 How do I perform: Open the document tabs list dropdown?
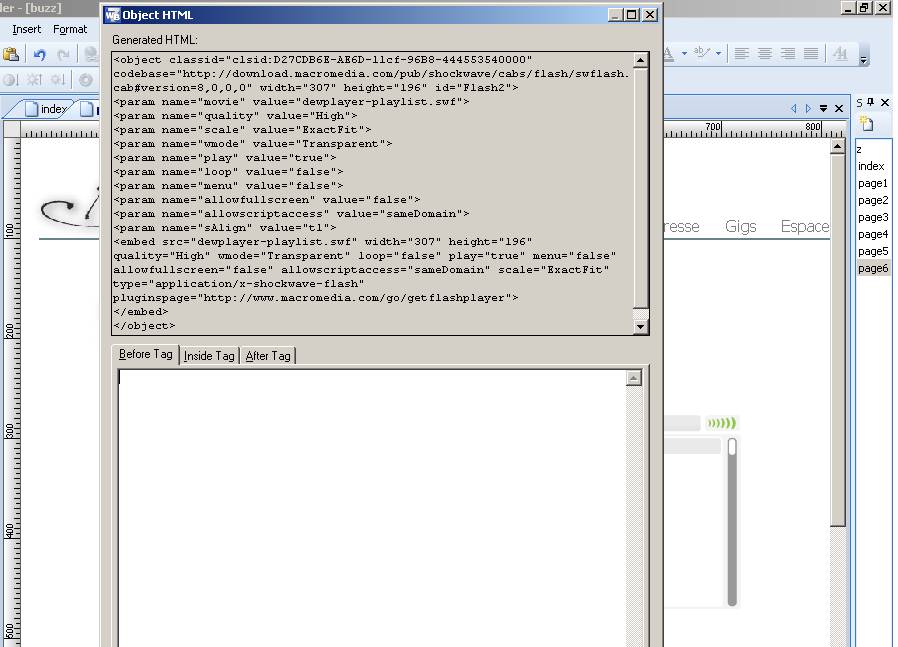coord(824,108)
